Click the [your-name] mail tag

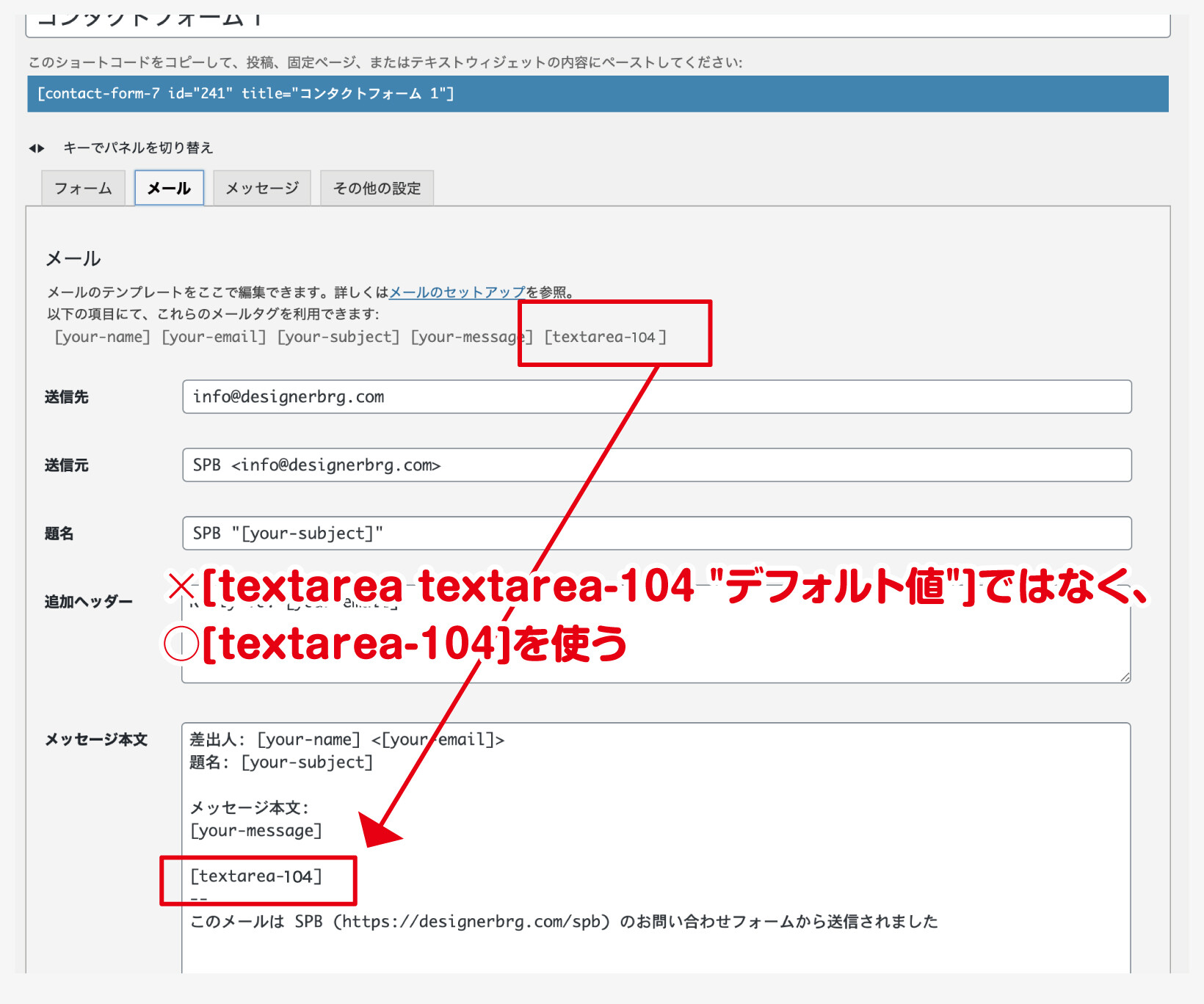(102, 337)
